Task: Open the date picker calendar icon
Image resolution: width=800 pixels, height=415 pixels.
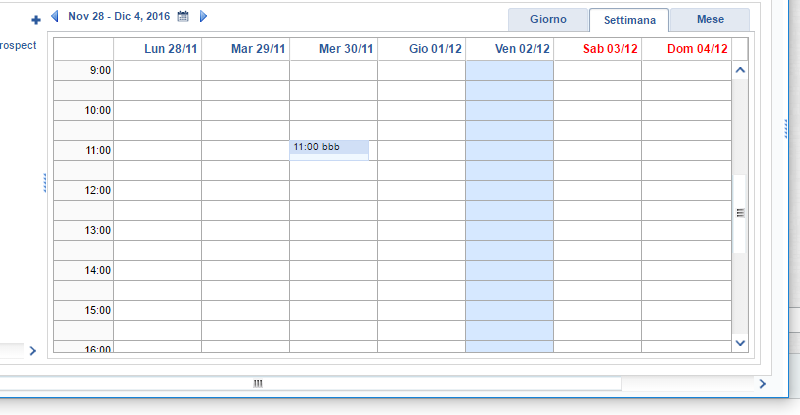Action: (183, 17)
